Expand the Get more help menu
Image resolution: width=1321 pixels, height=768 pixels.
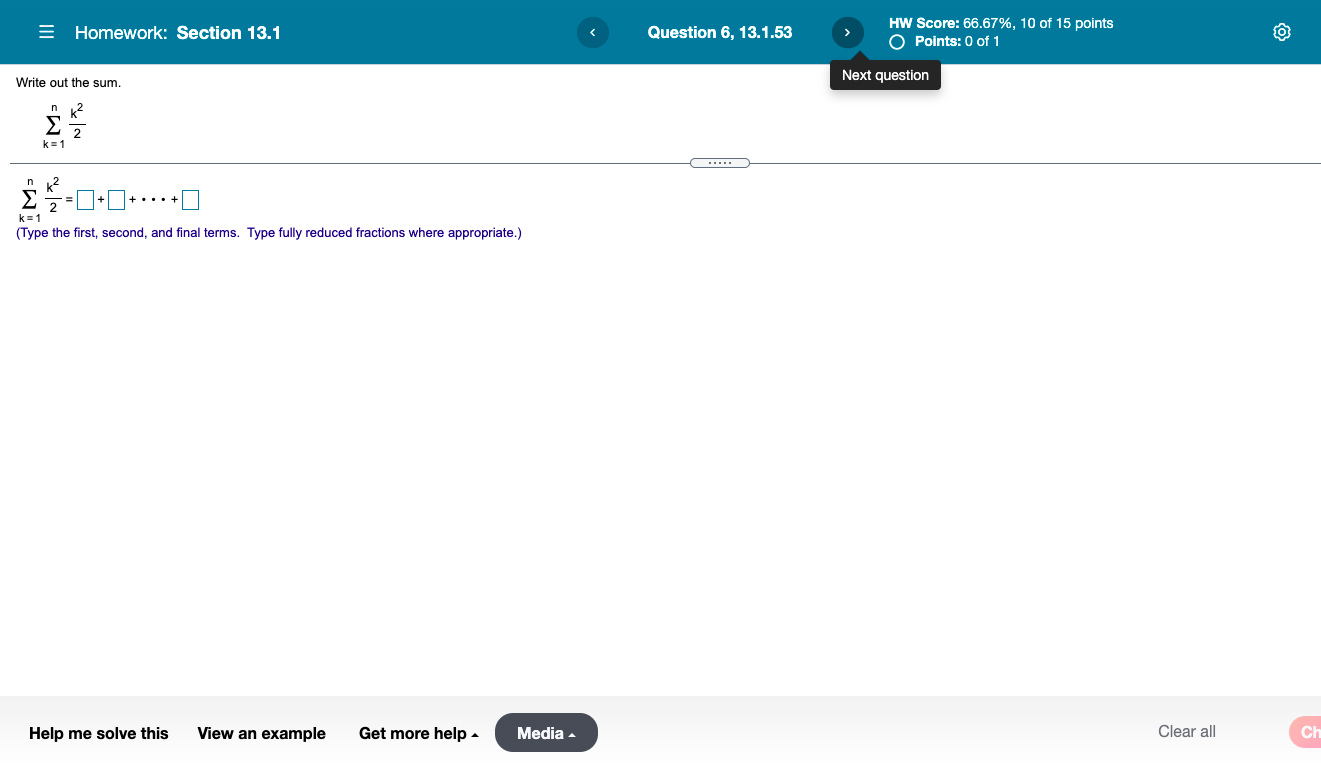pos(418,733)
